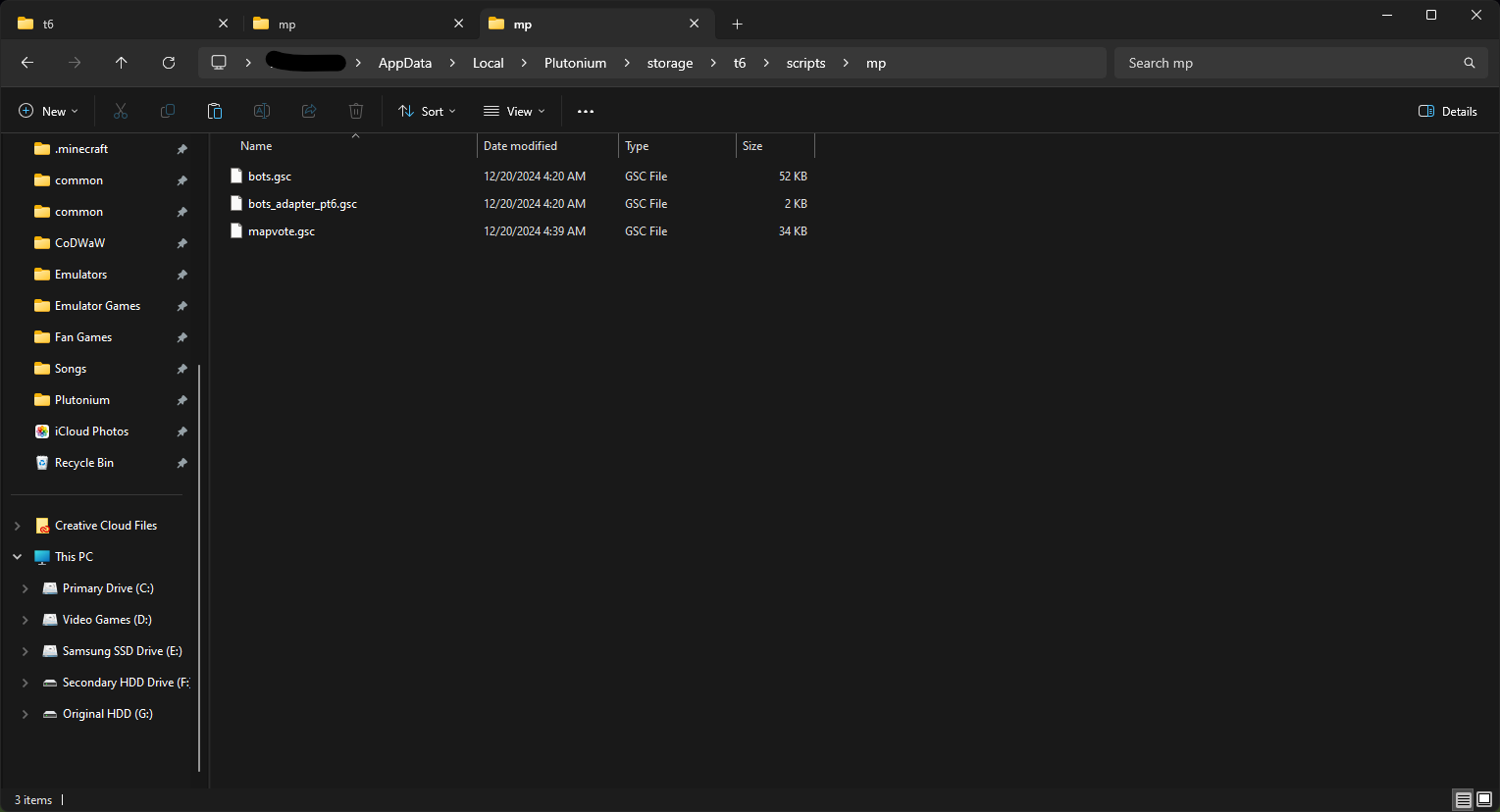Click pin icon next to Songs
The width and height of the screenshot is (1500, 812).
[181, 369]
